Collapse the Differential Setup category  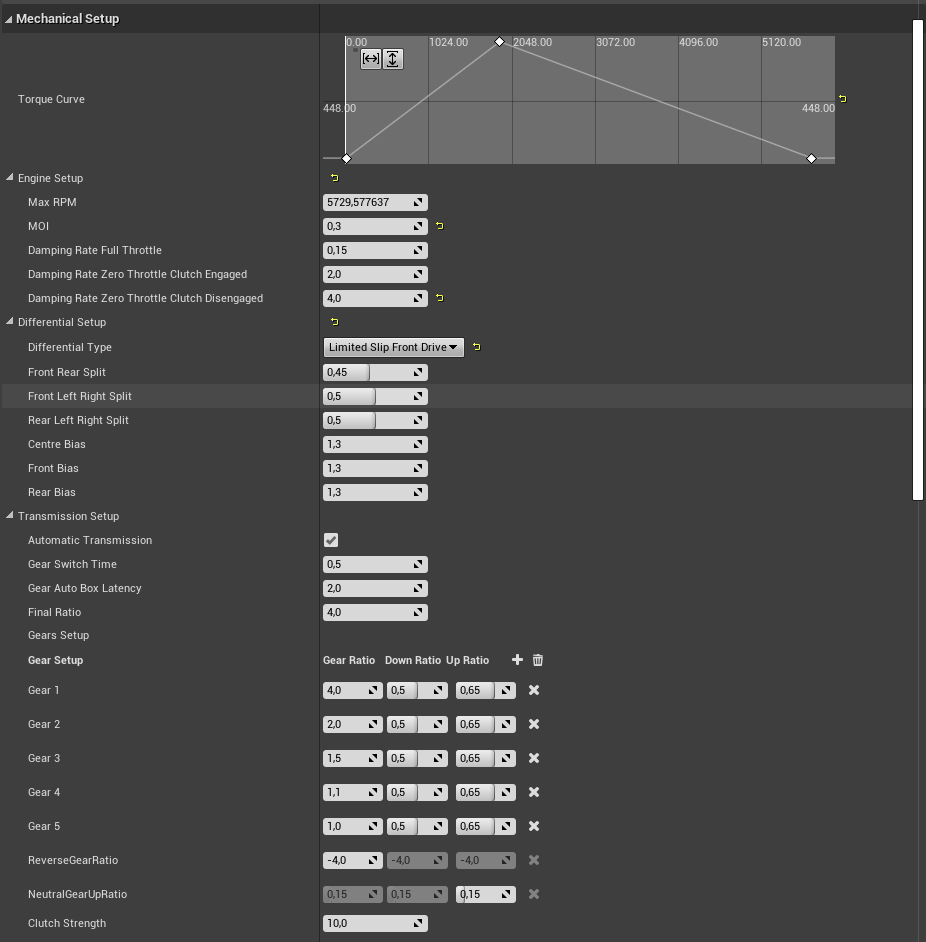(x=10, y=321)
